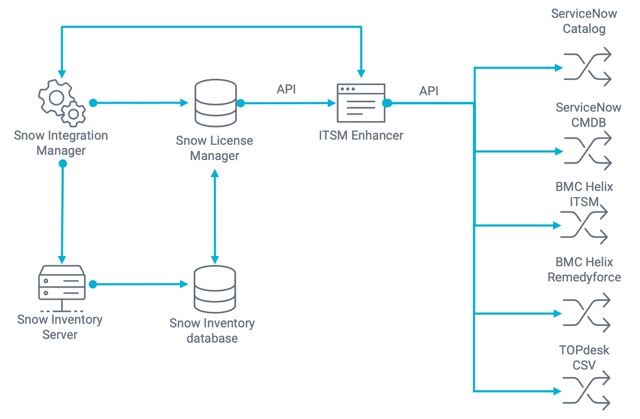640x419 pixels.
Task: Select the "ITSM Enhancer" text label
Action: 362,134
